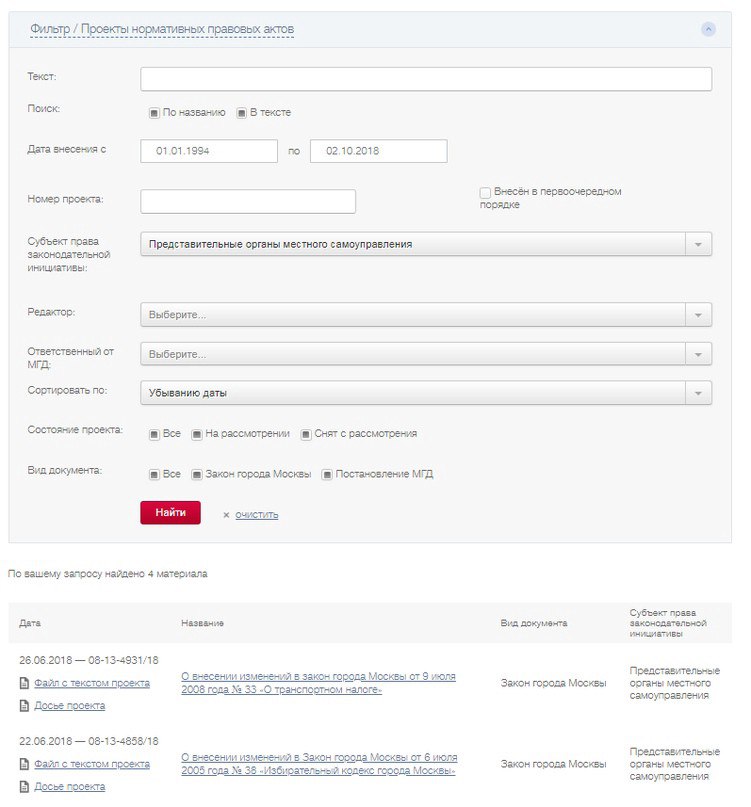
Task: Toggle the На рассмотрении state checkbox
Action: coord(197,434)
